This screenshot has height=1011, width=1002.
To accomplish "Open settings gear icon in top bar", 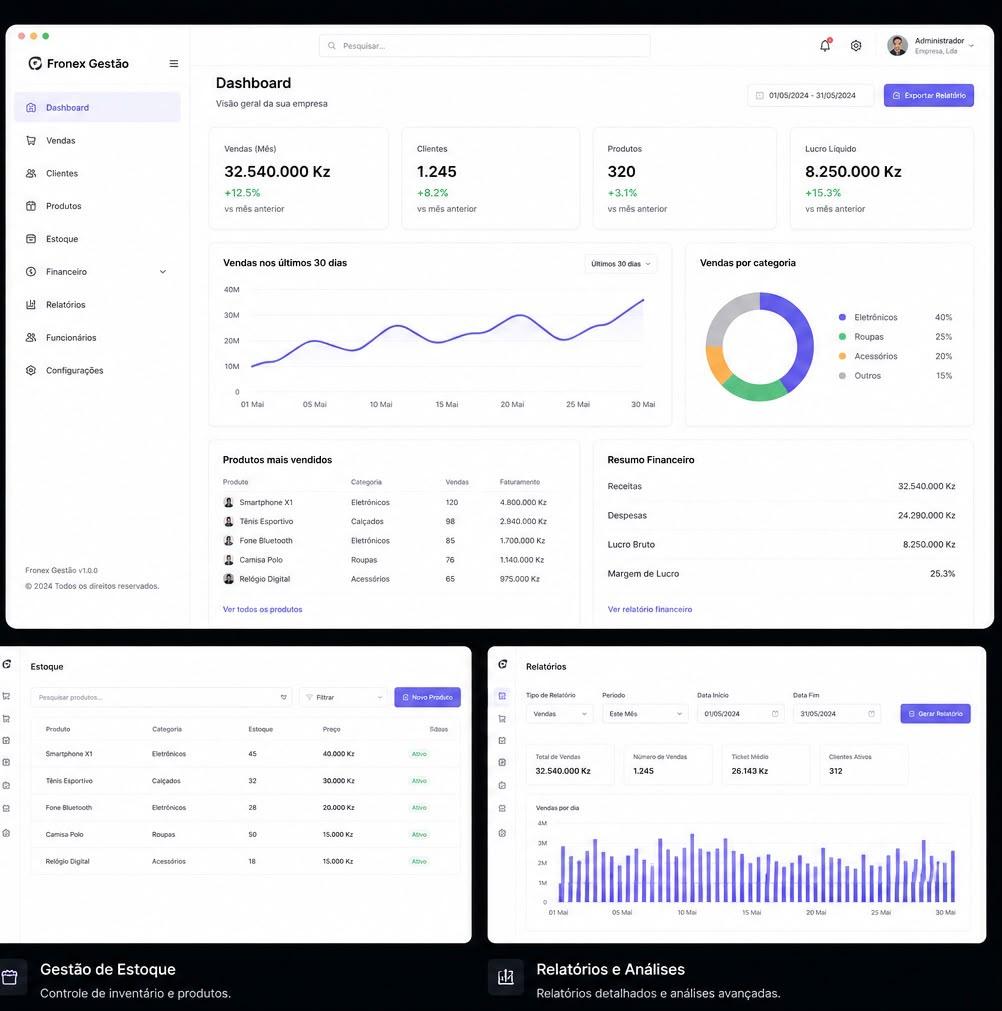I will [x=856, y=46].
